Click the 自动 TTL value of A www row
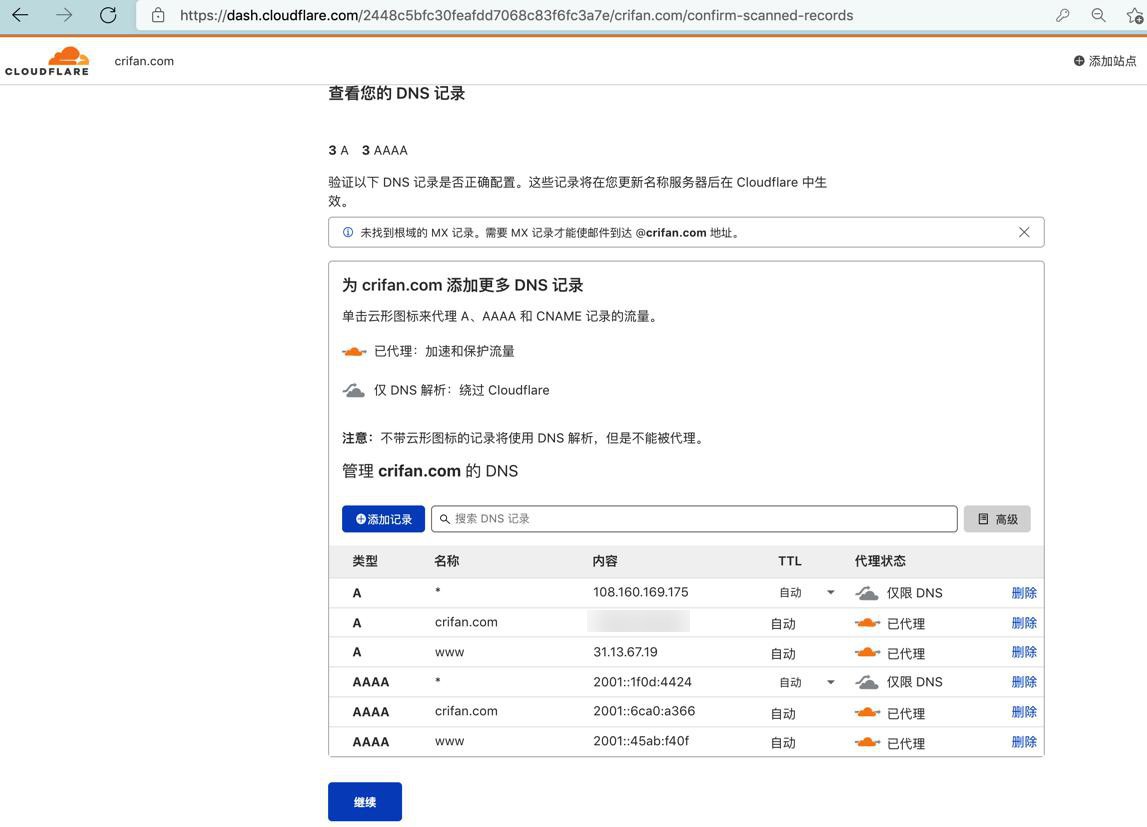Image resolution: width=1147 pixels, height=827 pixels. (x=783, y=654)
